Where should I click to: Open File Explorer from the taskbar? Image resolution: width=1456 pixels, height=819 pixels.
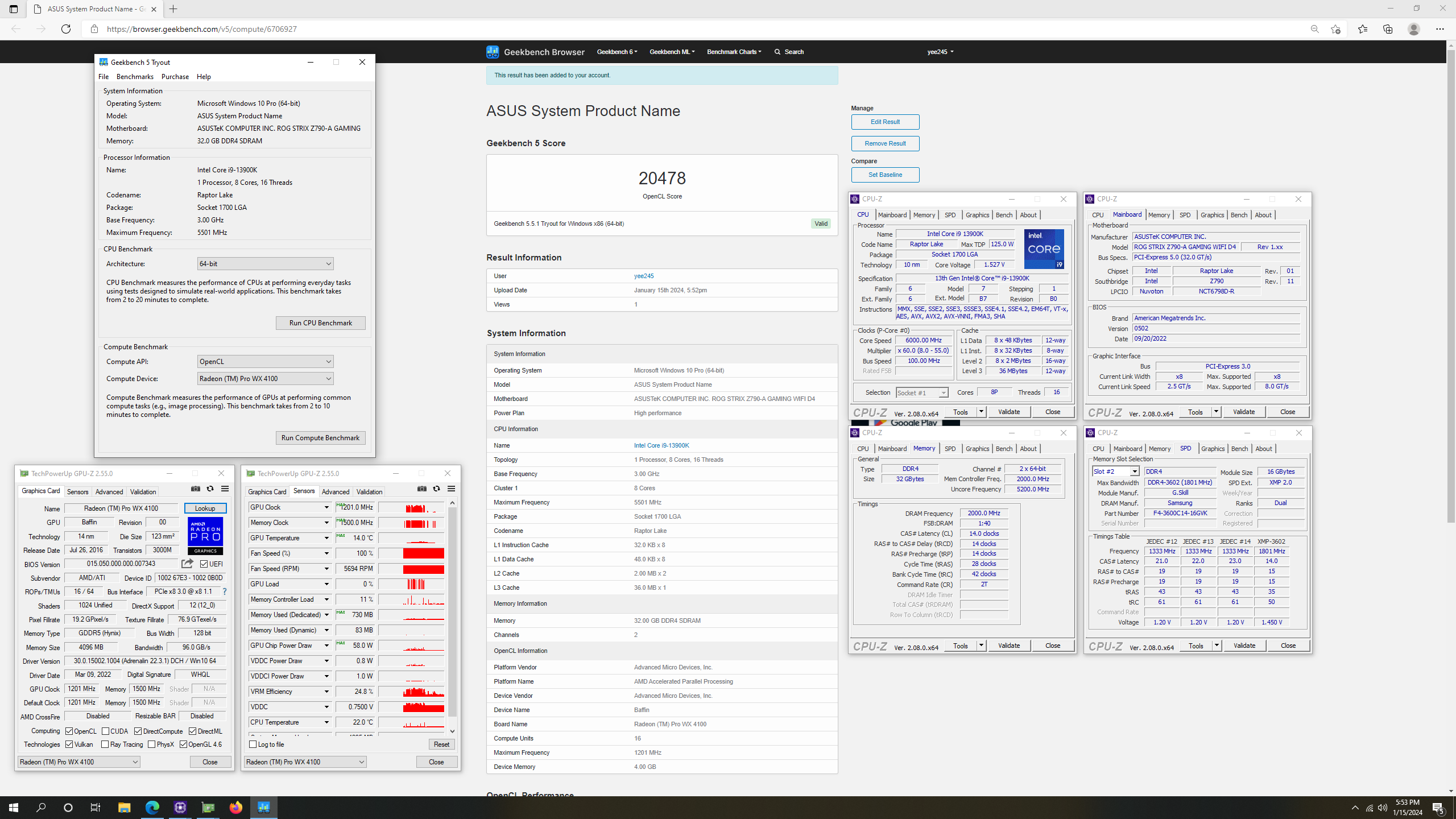pos(124,807)
